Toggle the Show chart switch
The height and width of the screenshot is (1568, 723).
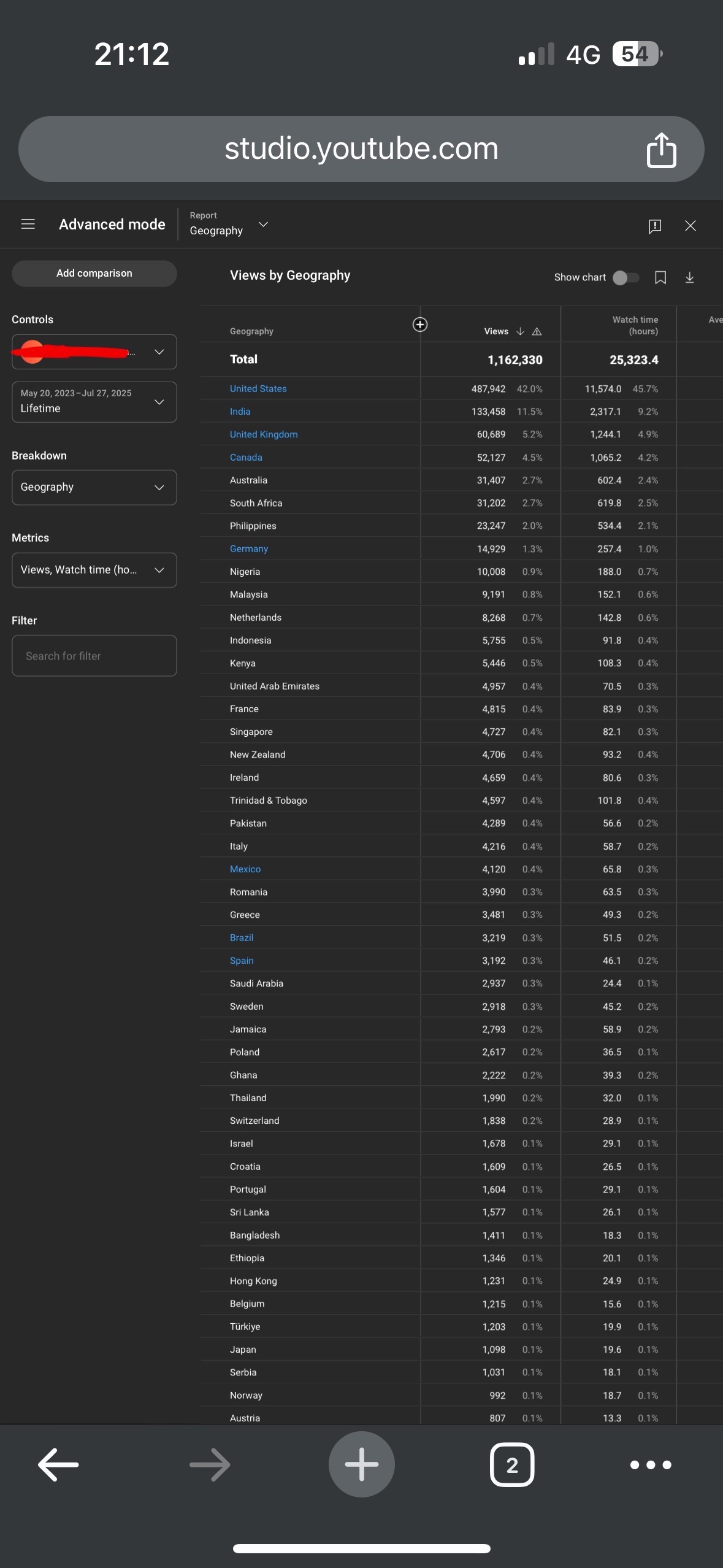point(625,278)
